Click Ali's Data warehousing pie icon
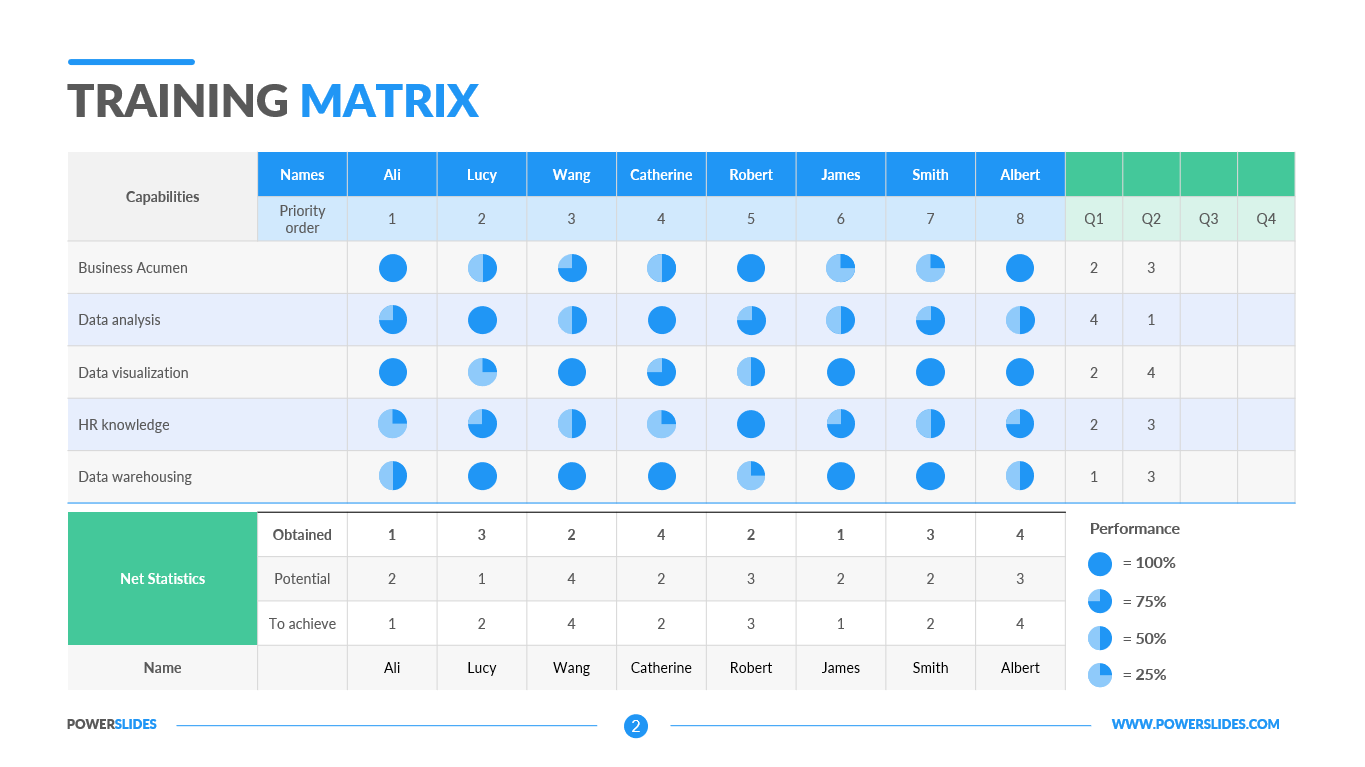This screenshot has height=767, width=1365. pos(392,476)
